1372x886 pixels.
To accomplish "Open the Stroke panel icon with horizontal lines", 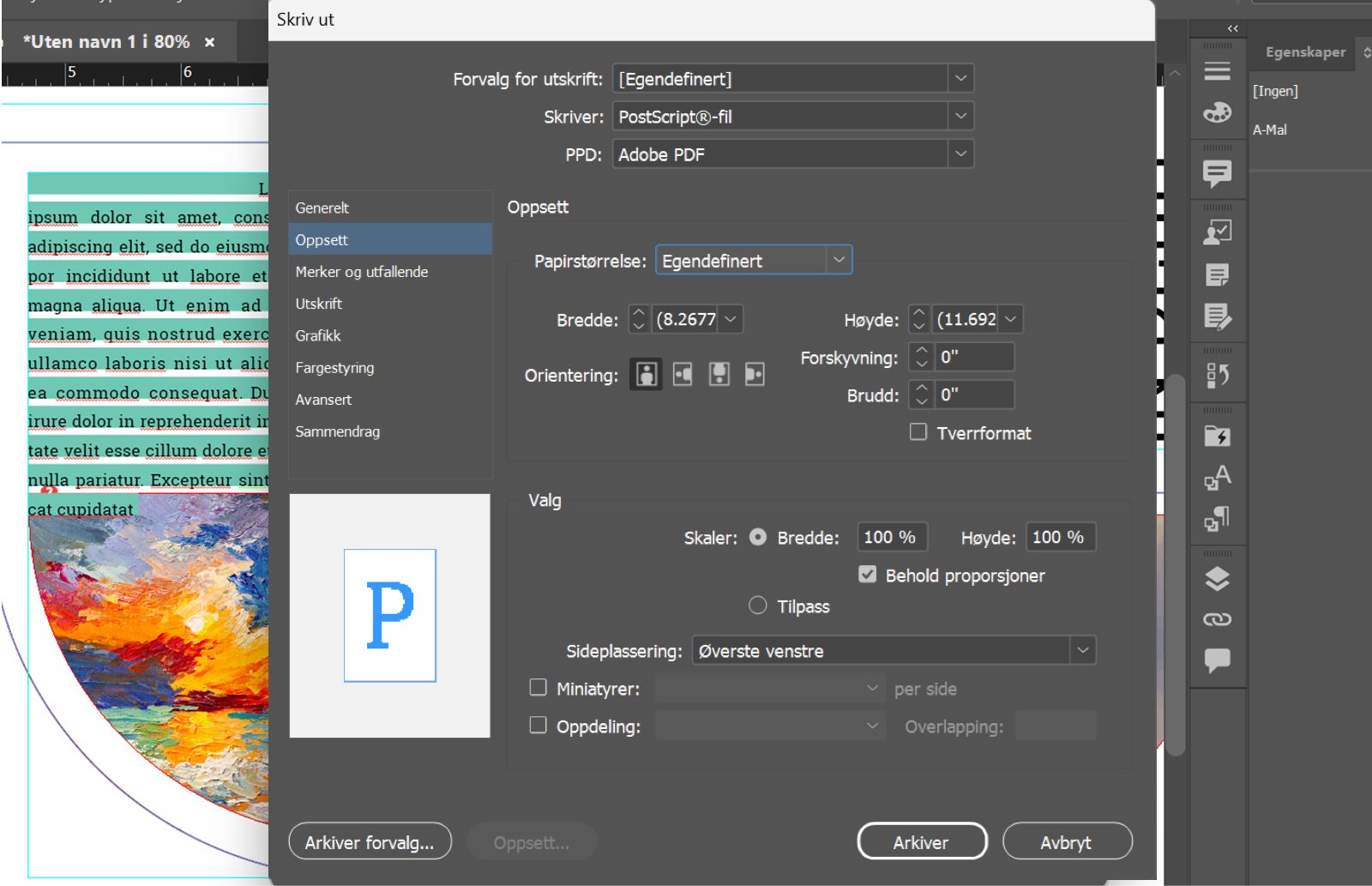I will point(1217,70).
